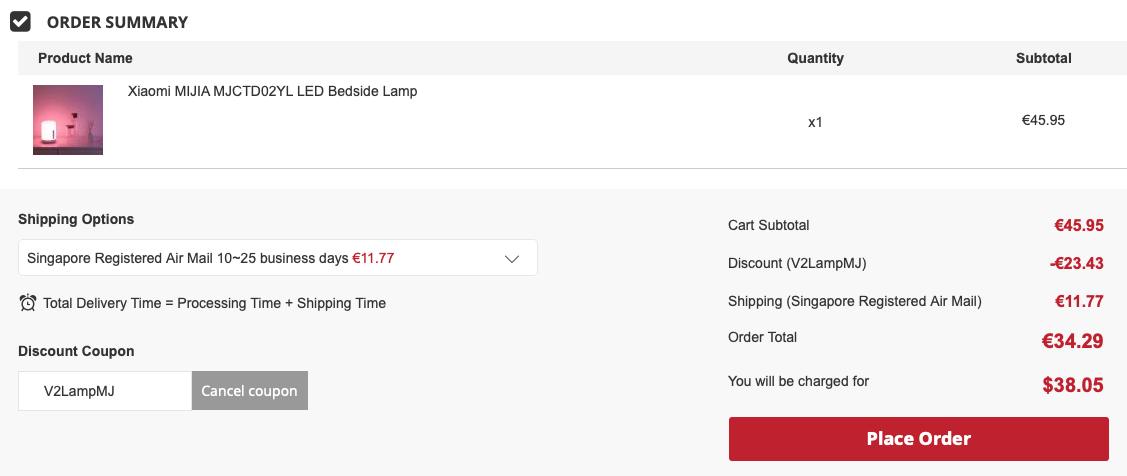The width and height of the screenshot is (1127, 476).
Task: Open the Xiaomi bedside lamp thumbnail
Action: [x=68, y=120]
